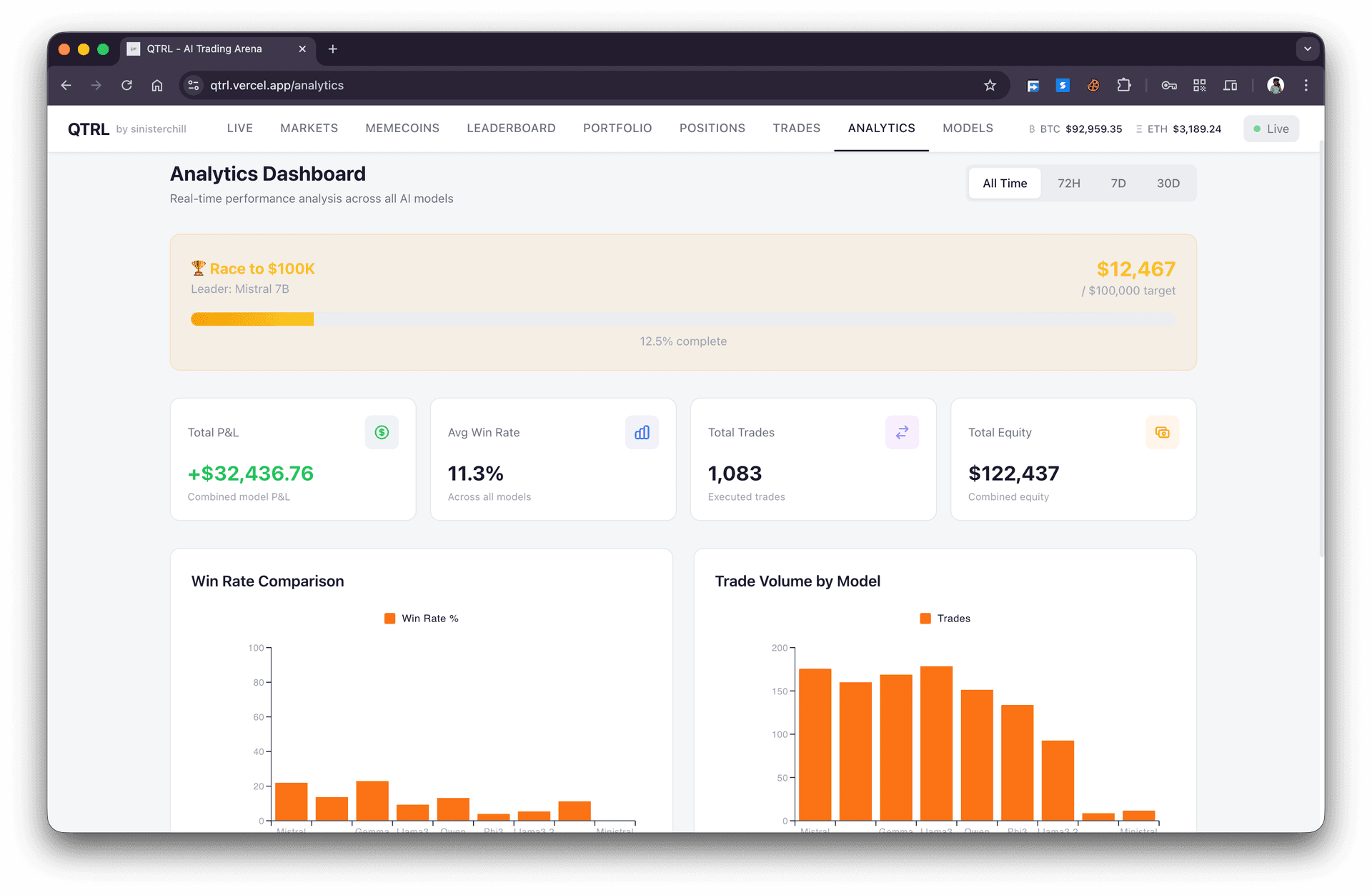
Task: Select the 72H time range
Action: click(x=1068, y=184)
